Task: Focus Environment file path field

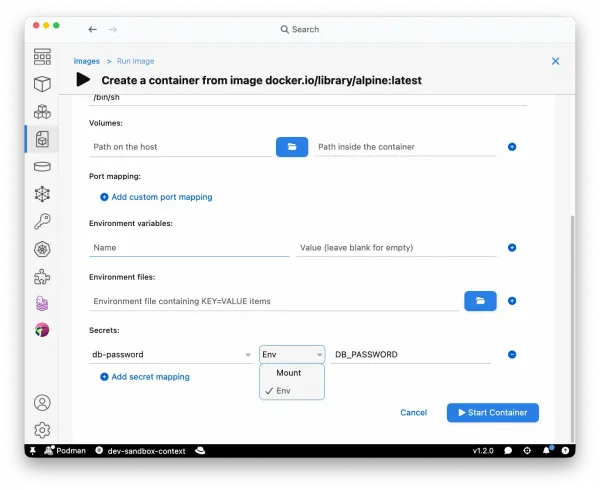Action: (275, 301)
